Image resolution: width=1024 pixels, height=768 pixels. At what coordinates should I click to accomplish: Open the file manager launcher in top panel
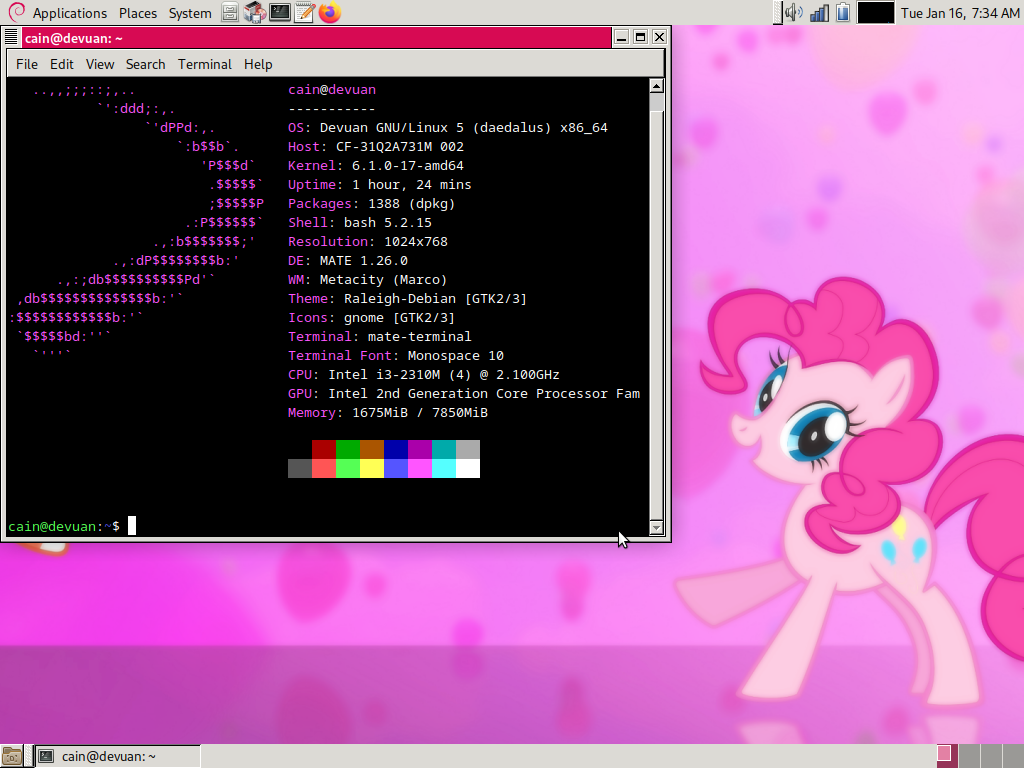tap(230, 12)
